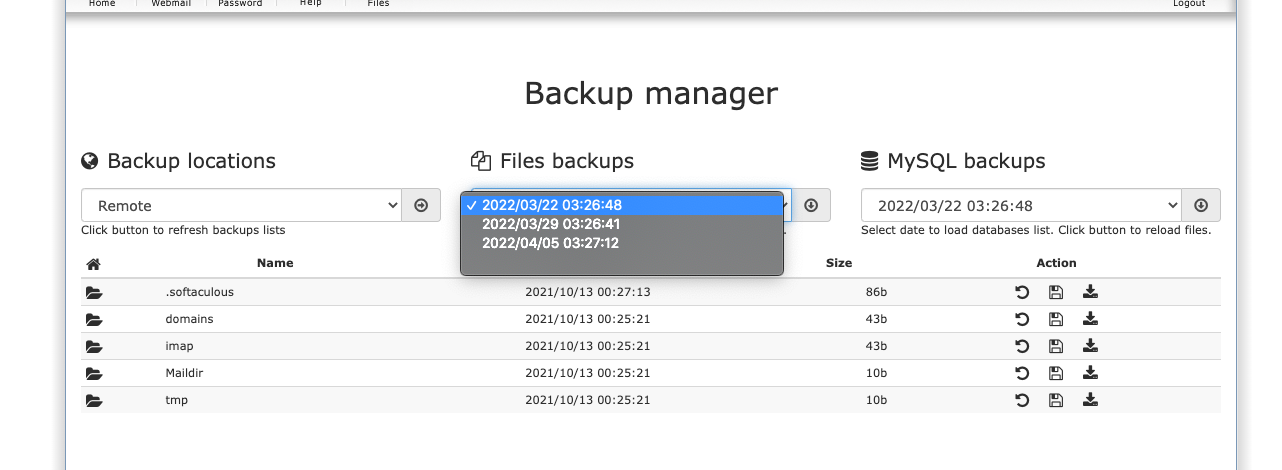
Task: Download the imap folder backup
Action: [x=1090, y=346]
